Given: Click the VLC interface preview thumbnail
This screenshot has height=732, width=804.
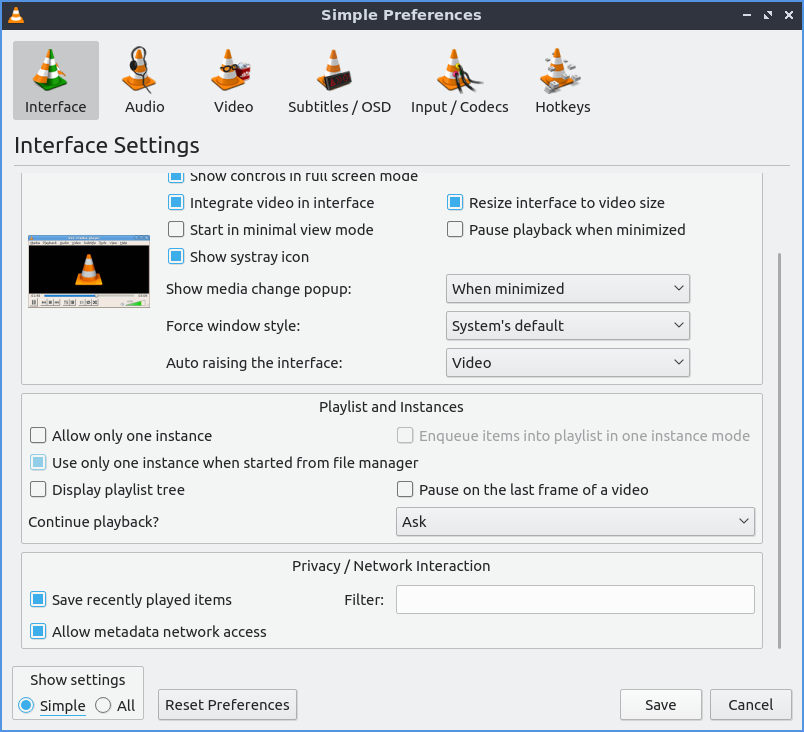Looking at the screenshot, I should (88, 272).
